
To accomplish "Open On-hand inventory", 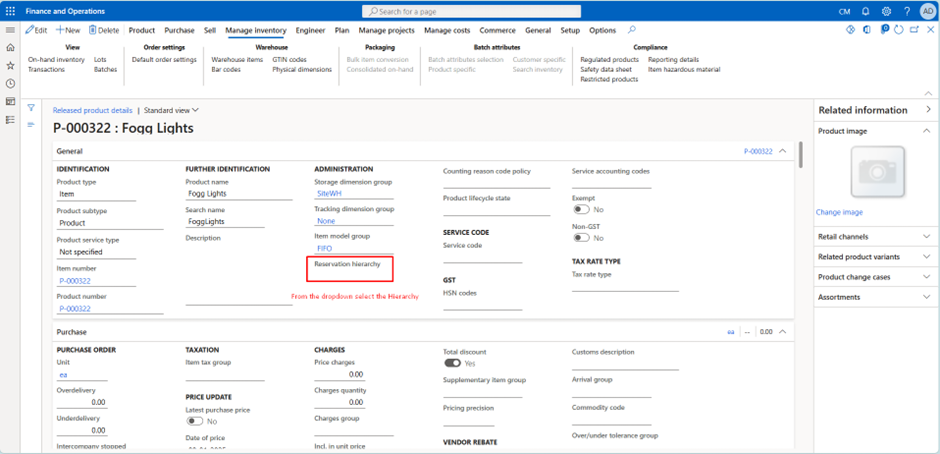I will pyautogui.click(x=56, y=59).
